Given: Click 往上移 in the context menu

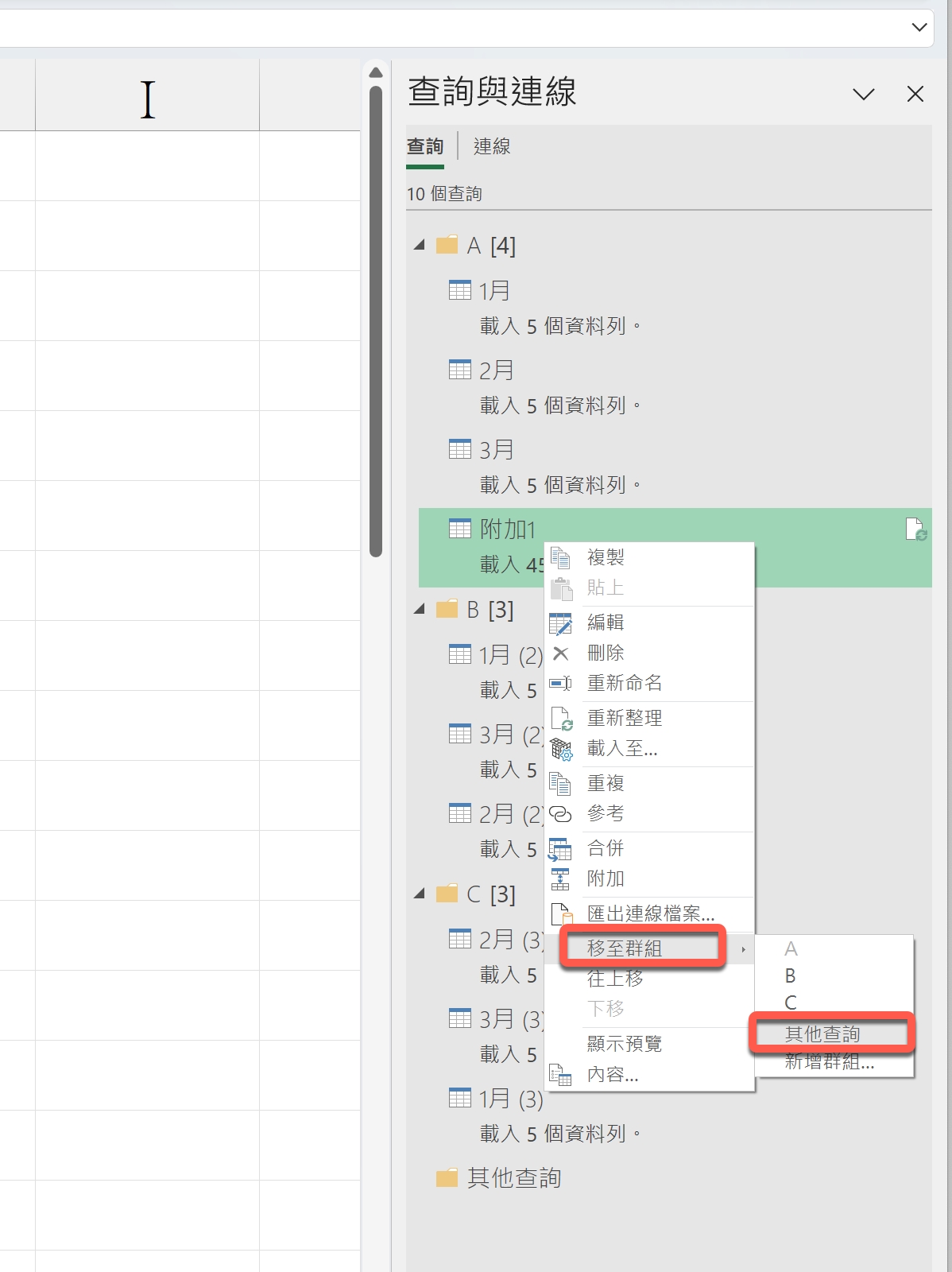Looking at the screenshot, I should click(615, 979).
